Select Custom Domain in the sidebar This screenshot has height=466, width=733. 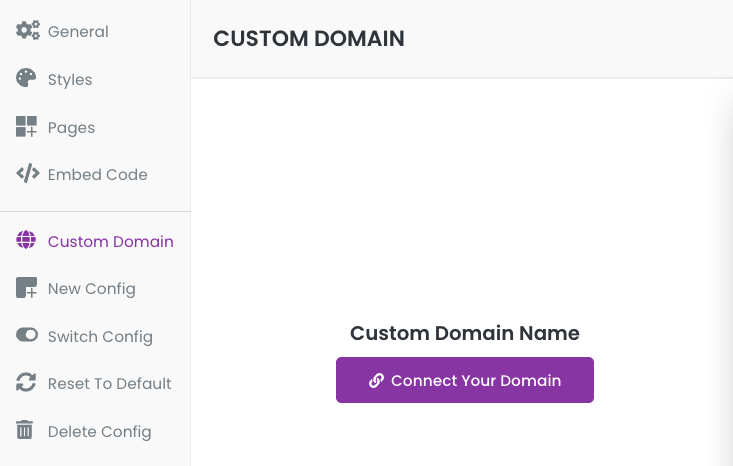pyautogui.click(x=110, y=242)
